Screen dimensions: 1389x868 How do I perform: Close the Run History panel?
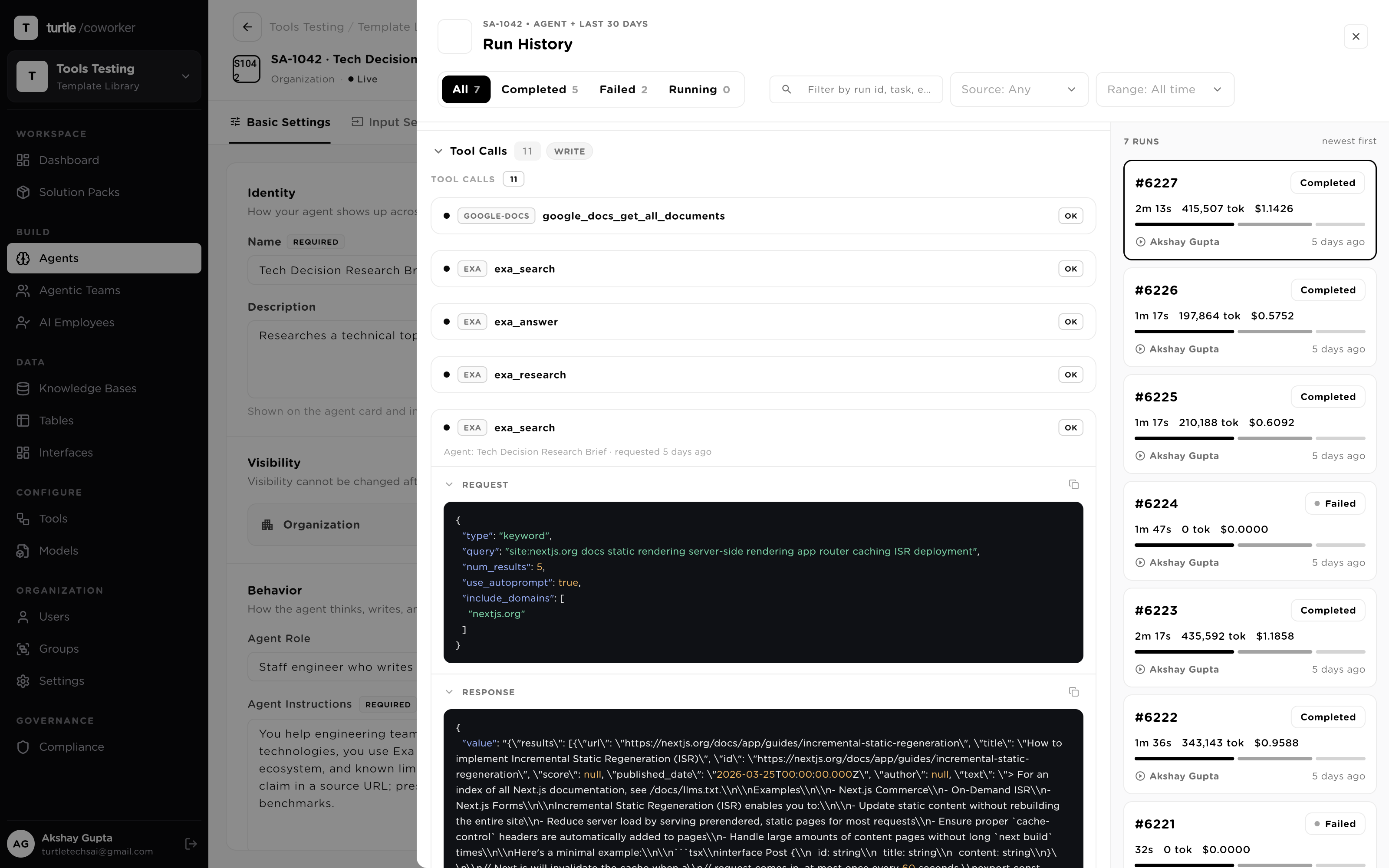tap(1356, 37)
